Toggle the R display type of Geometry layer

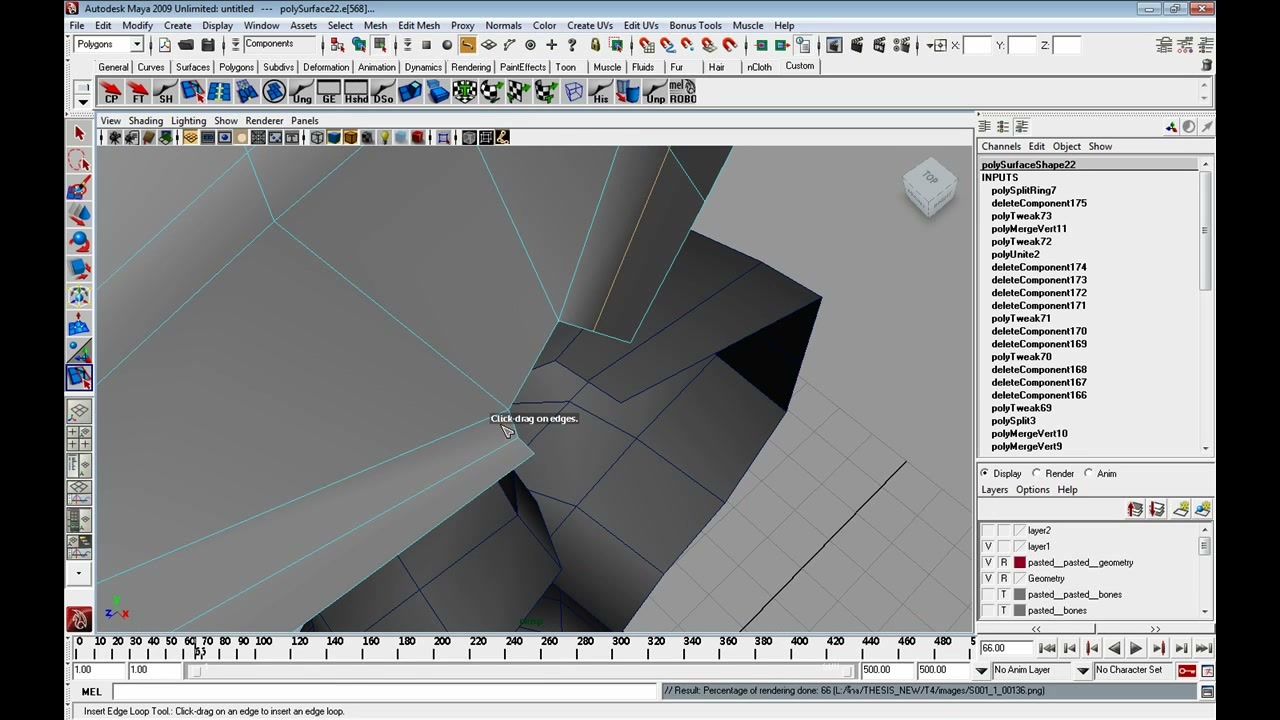[1004, 579]
